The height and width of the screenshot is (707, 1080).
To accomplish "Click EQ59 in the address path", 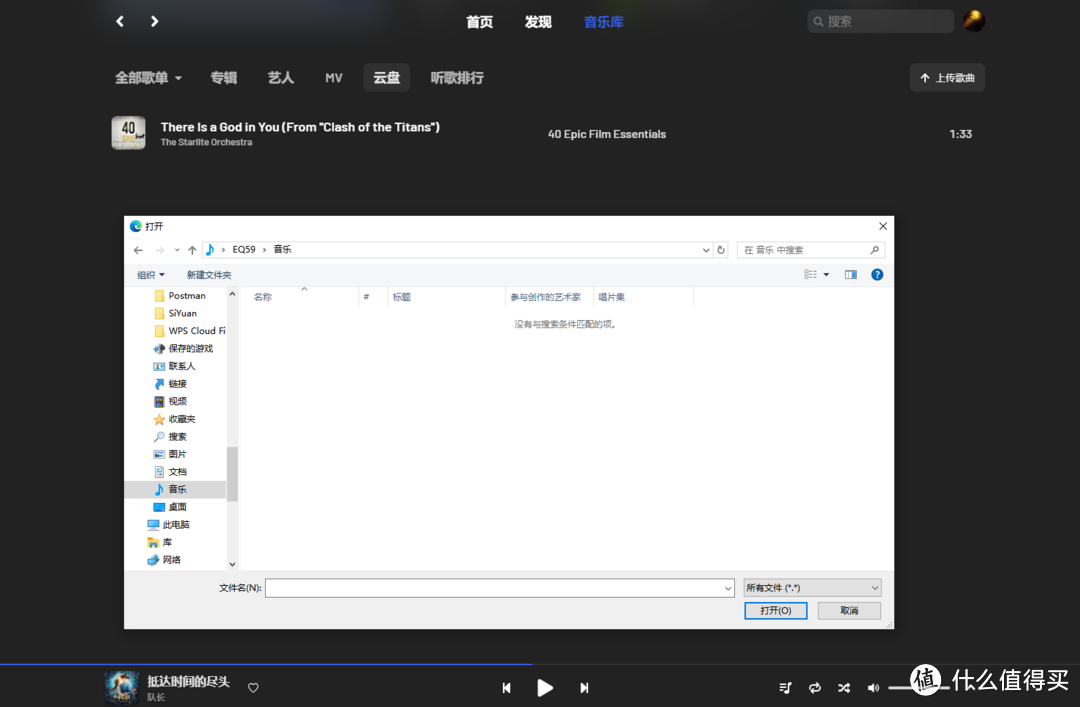I will (x=244, y=249).
